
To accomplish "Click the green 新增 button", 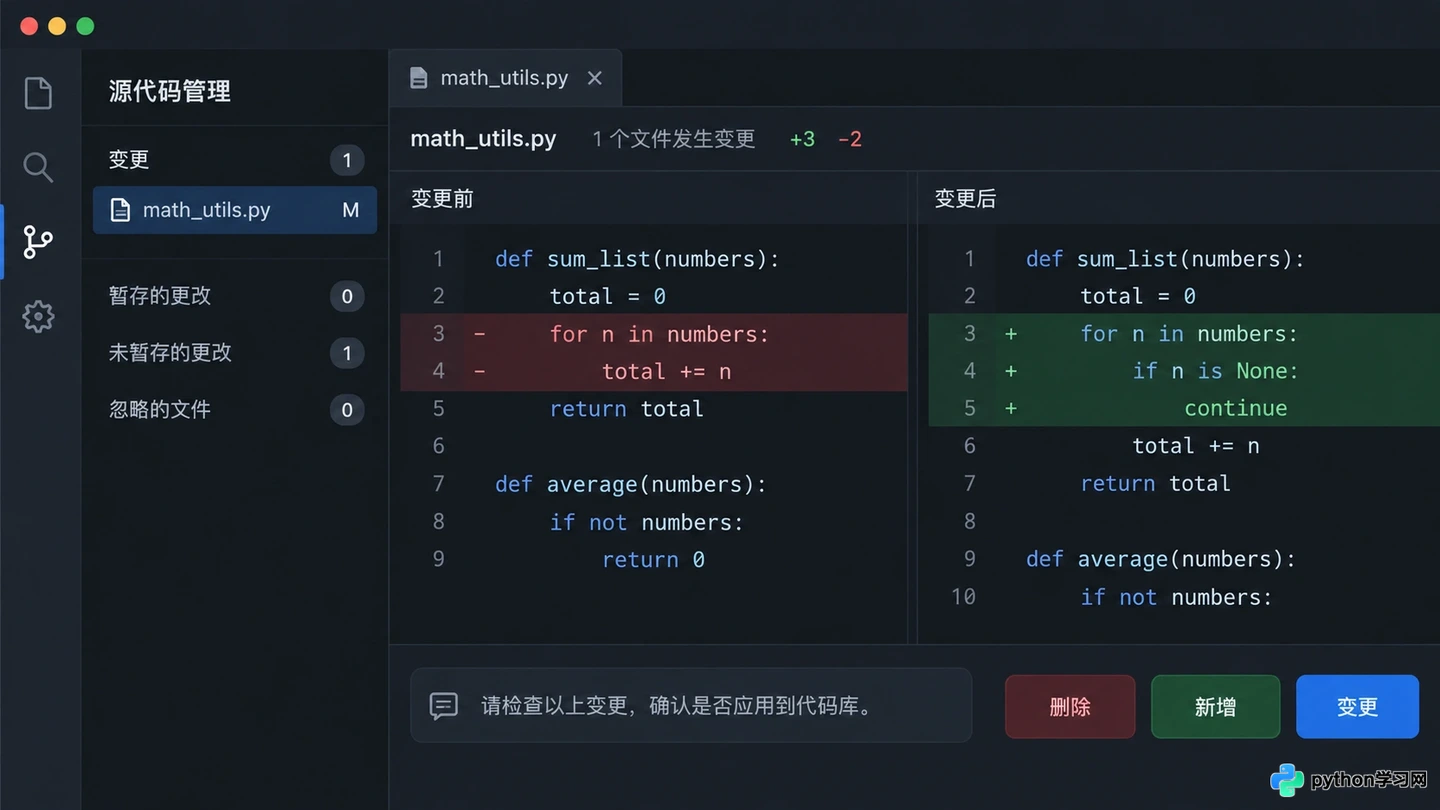I will click(1215, 707).
